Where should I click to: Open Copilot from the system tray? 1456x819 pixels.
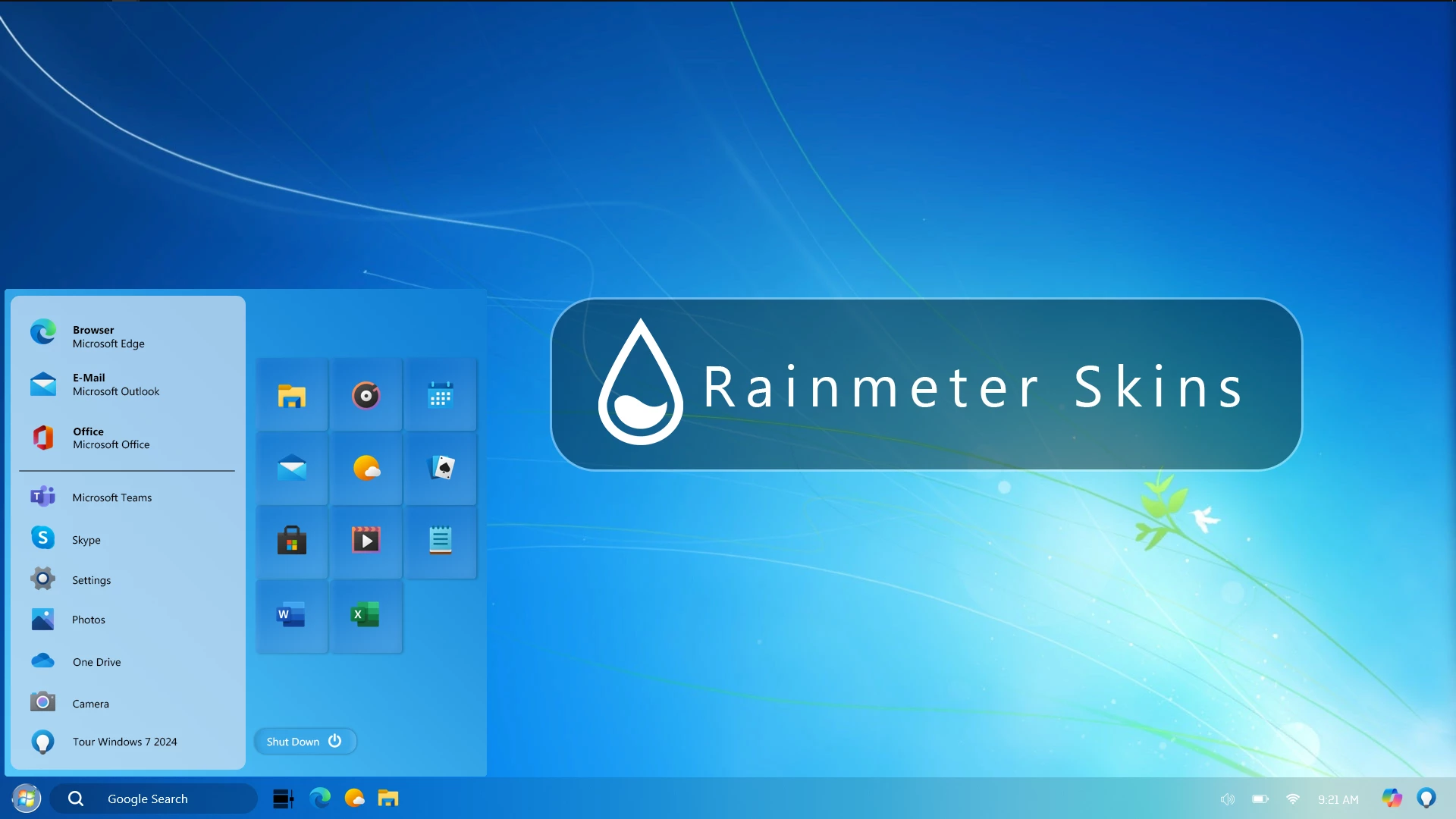point(1392,799)
